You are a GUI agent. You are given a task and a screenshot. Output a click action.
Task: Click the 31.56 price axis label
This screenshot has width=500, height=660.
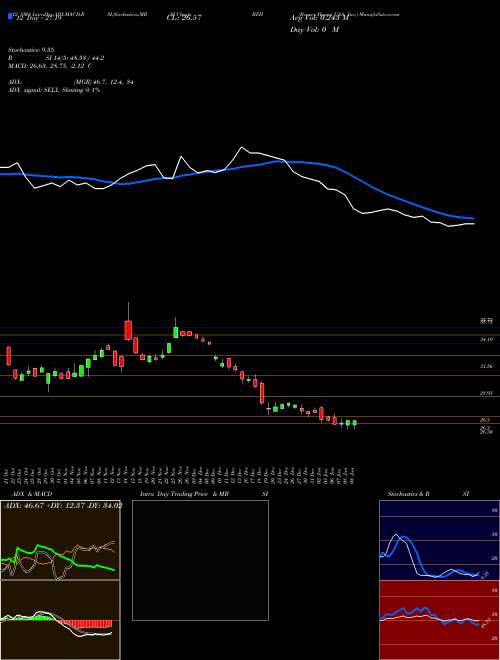tap(487, 367)
